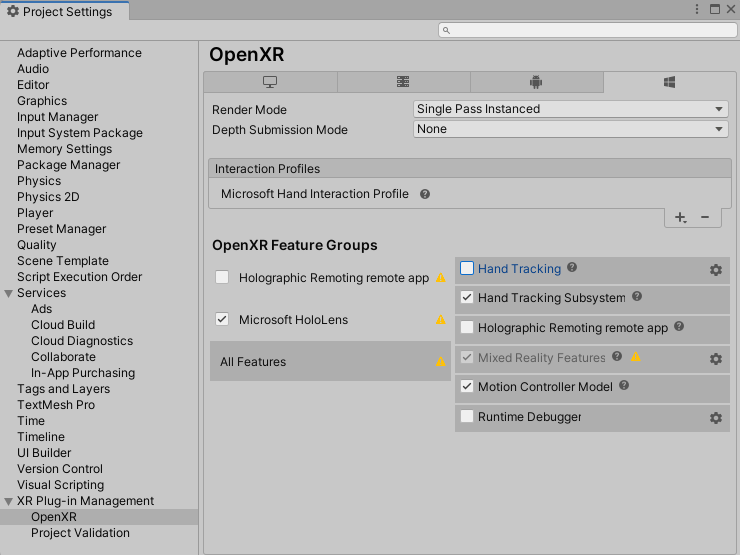Open Hand Tracking settings gear

pos(716,269)
